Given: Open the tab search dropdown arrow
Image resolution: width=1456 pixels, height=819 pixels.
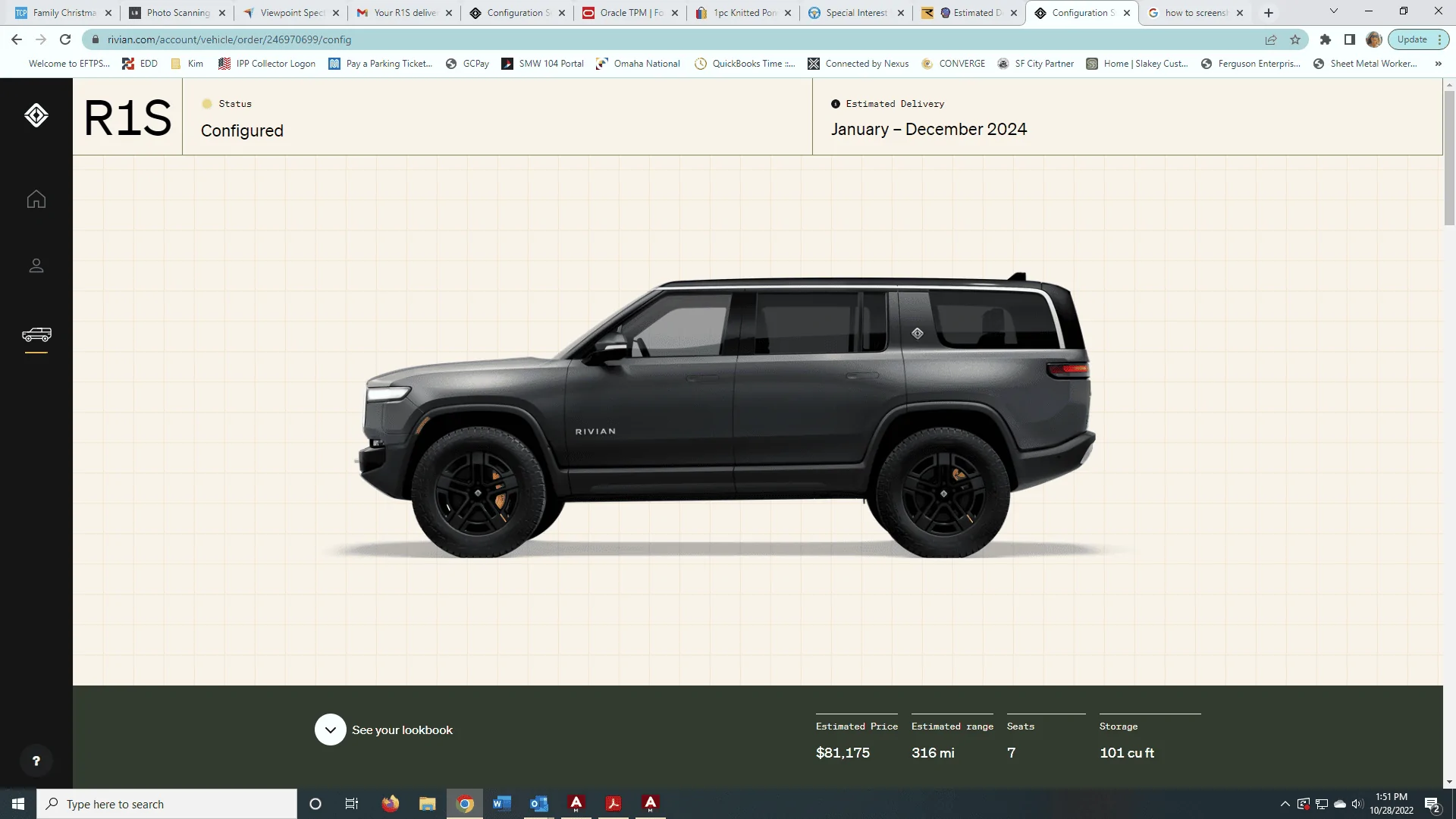Looking at the screenshot, I should (x=1334, y=11).
